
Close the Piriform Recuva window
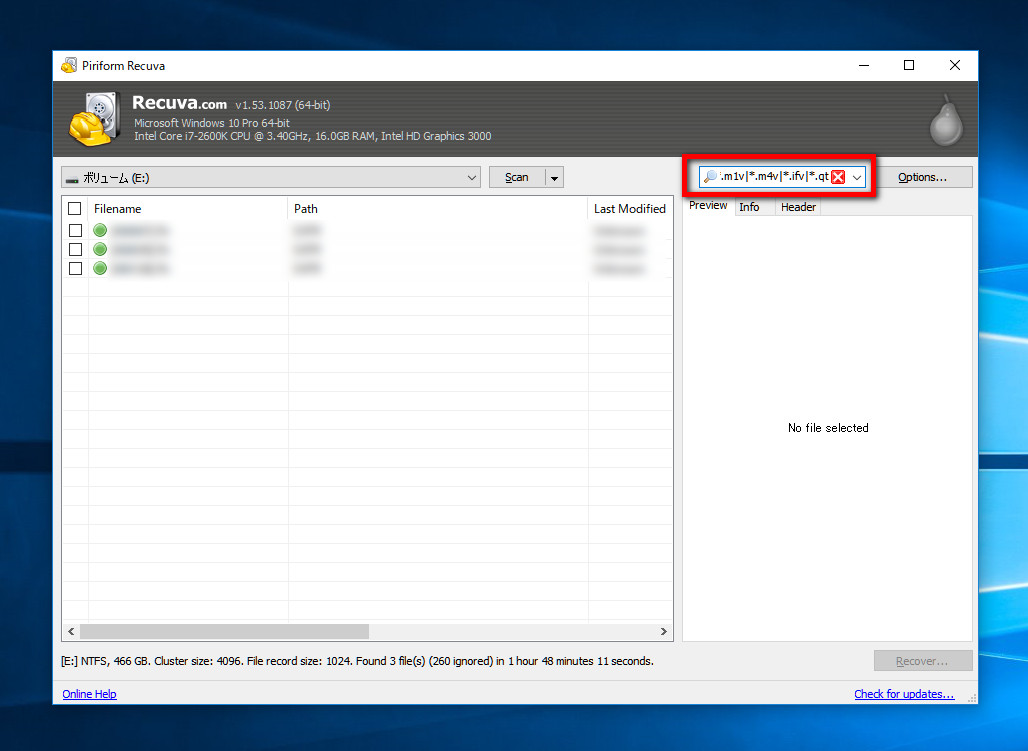[955, 65]
